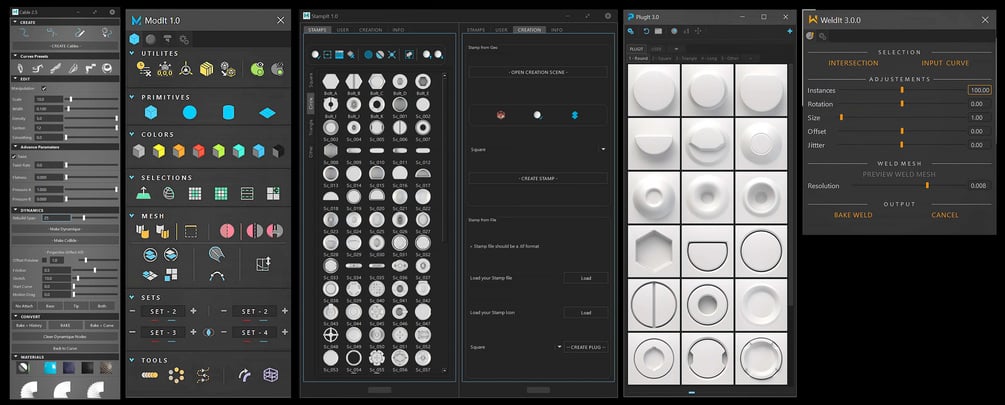This screenshot has height=405, width=1005.
Task: Select the Circle vertical tab in StampIt
Action: [x=310, y=103]
